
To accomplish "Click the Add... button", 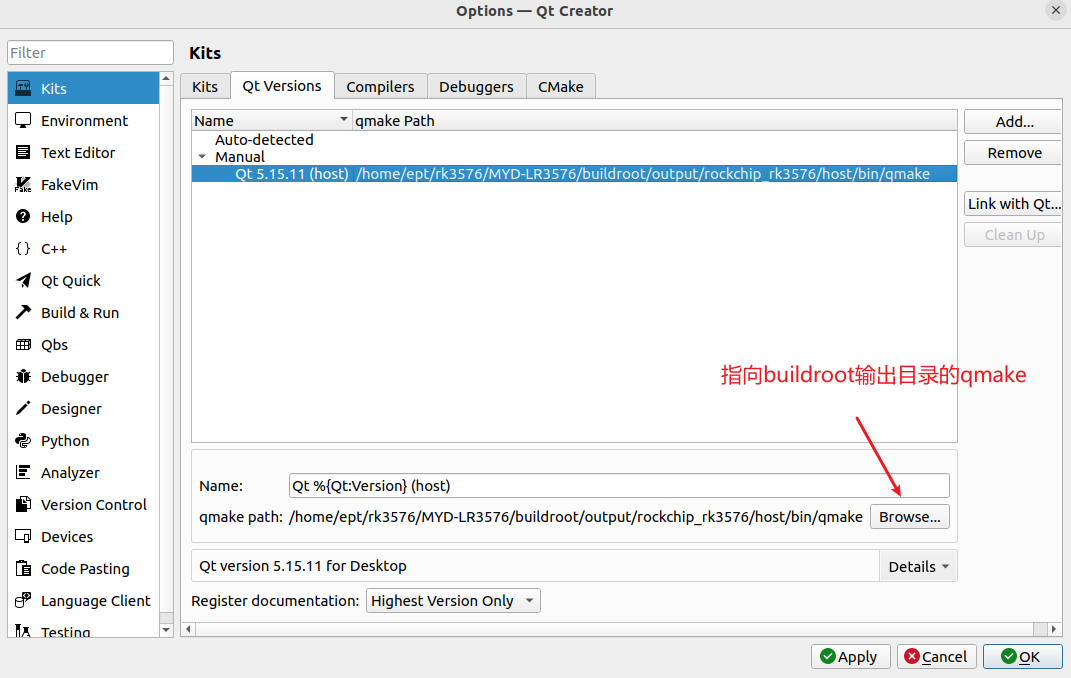I will (x=1014, y=122).
